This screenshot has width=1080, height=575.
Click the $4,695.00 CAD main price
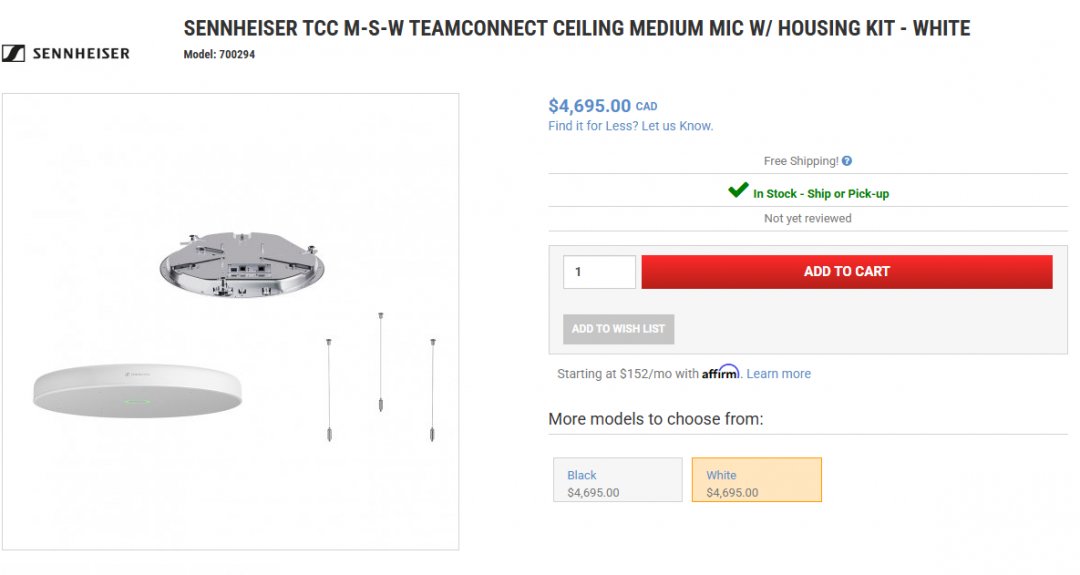point(590,106)
